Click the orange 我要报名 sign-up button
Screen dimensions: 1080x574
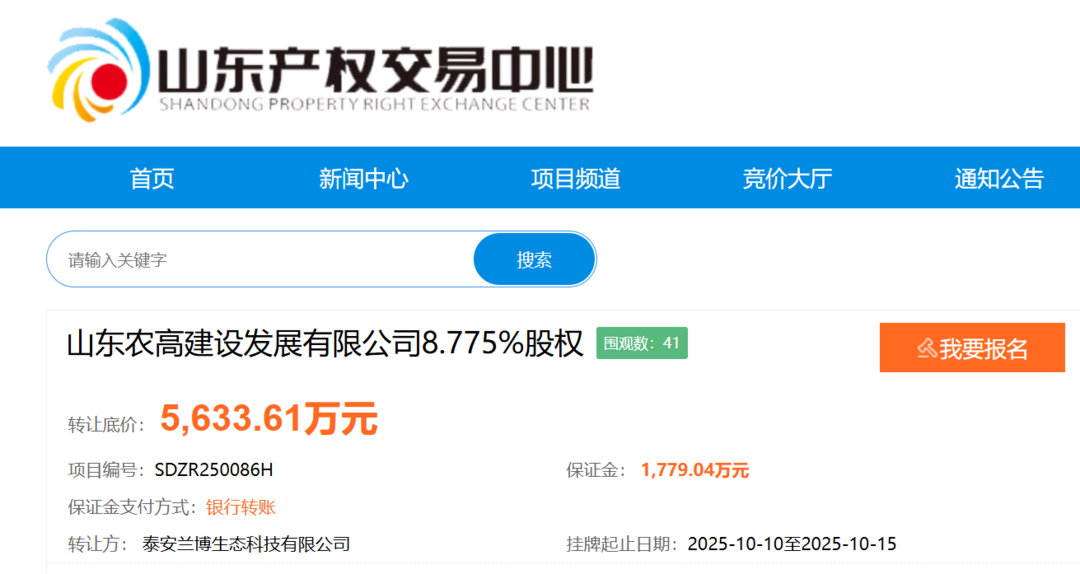coord(972,348)
